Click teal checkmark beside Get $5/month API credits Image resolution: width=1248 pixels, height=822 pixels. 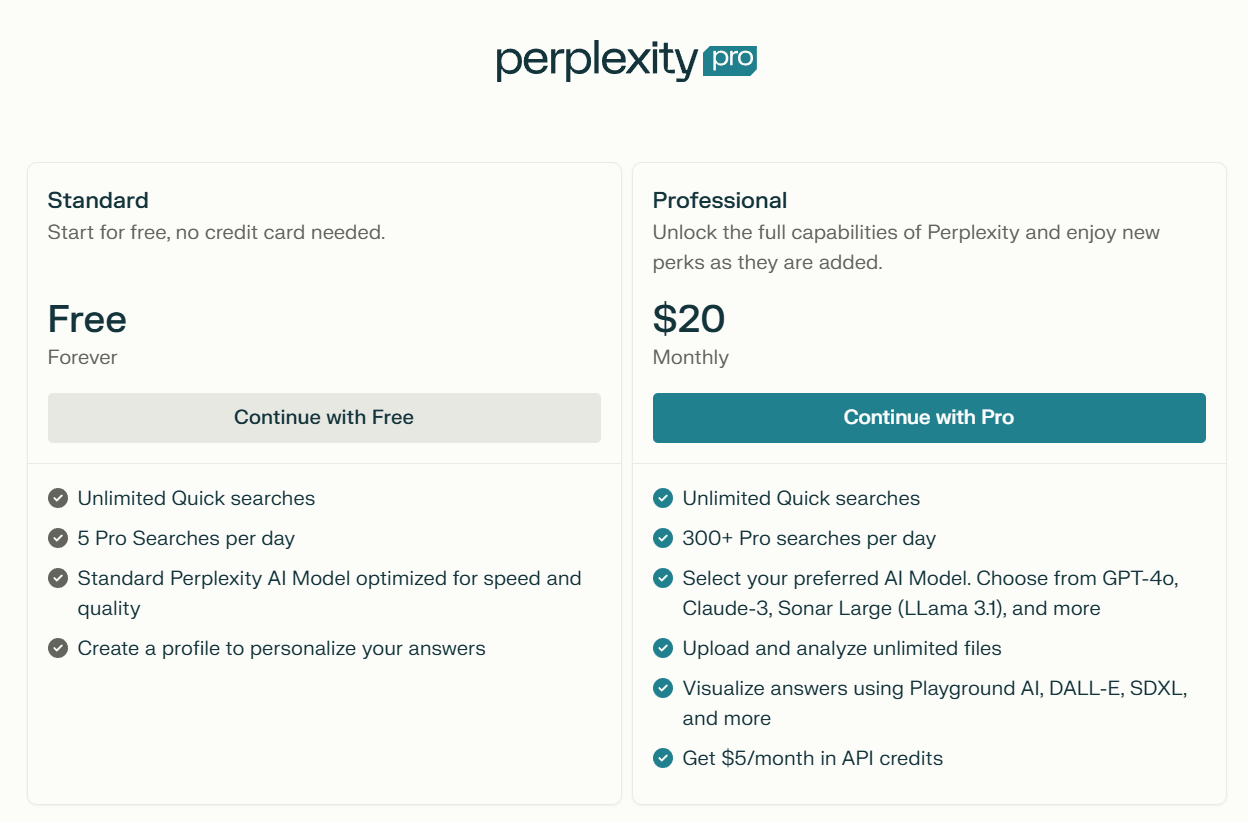[x=663, y=758]
